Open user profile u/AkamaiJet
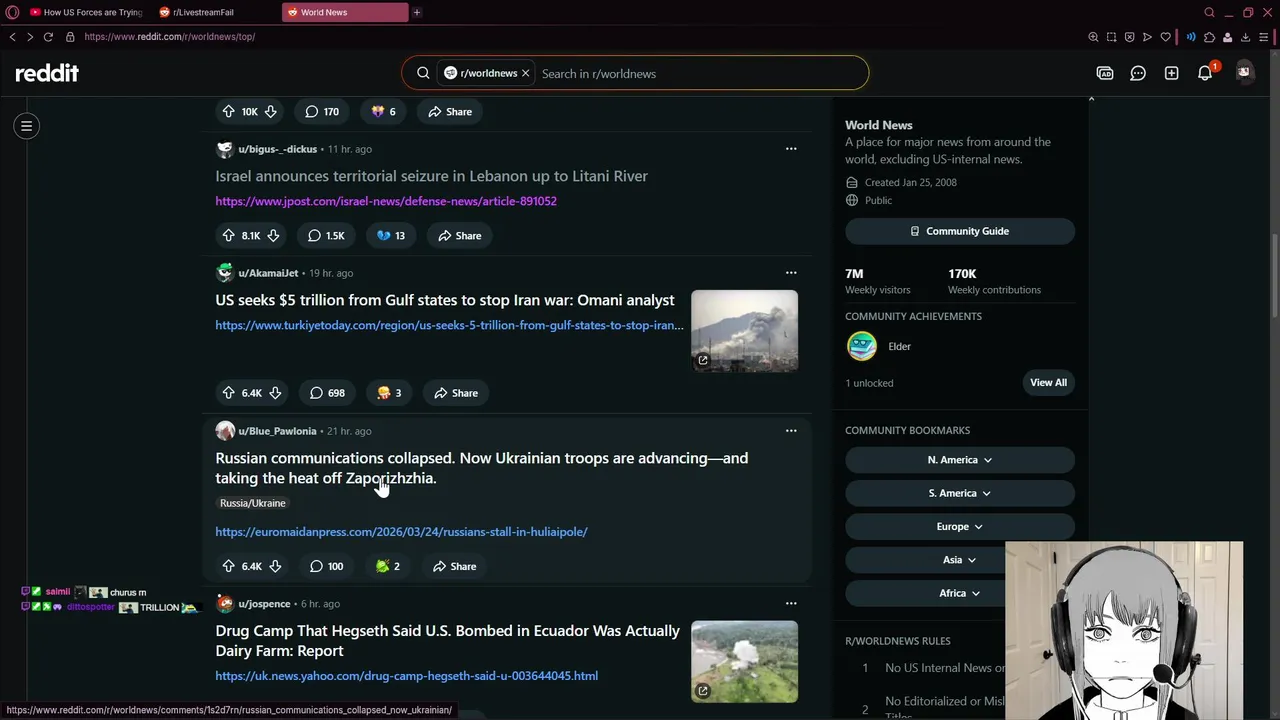Viewport: 1280px width, 720px height. 268,273
